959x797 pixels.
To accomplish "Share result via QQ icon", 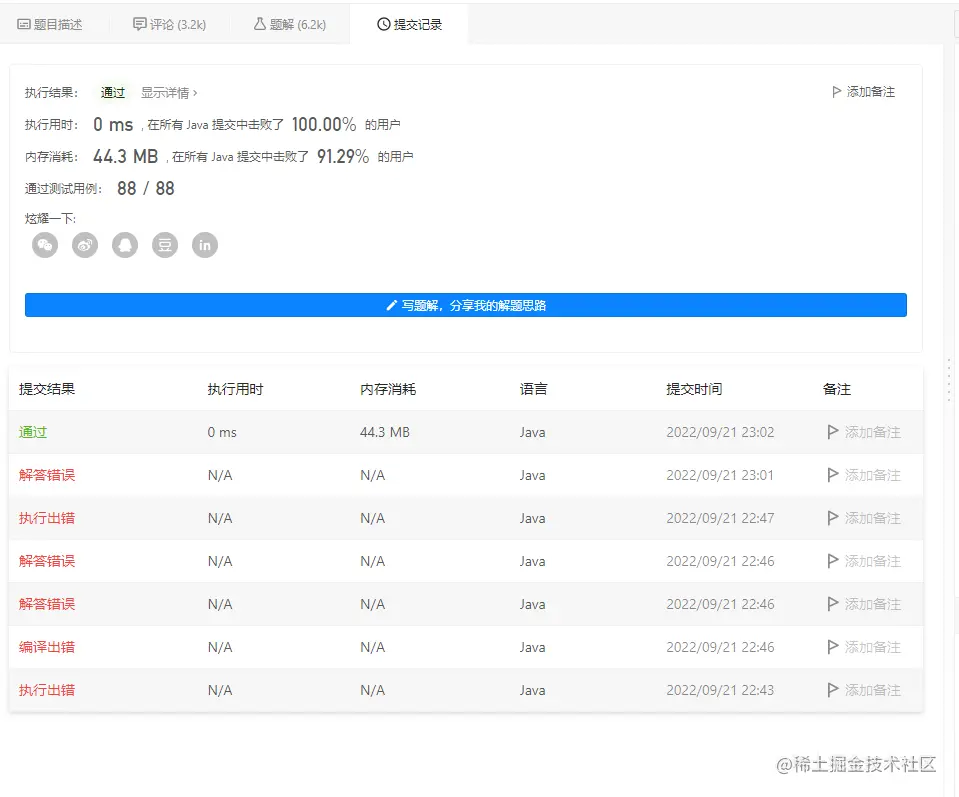I will pos(125,245).
